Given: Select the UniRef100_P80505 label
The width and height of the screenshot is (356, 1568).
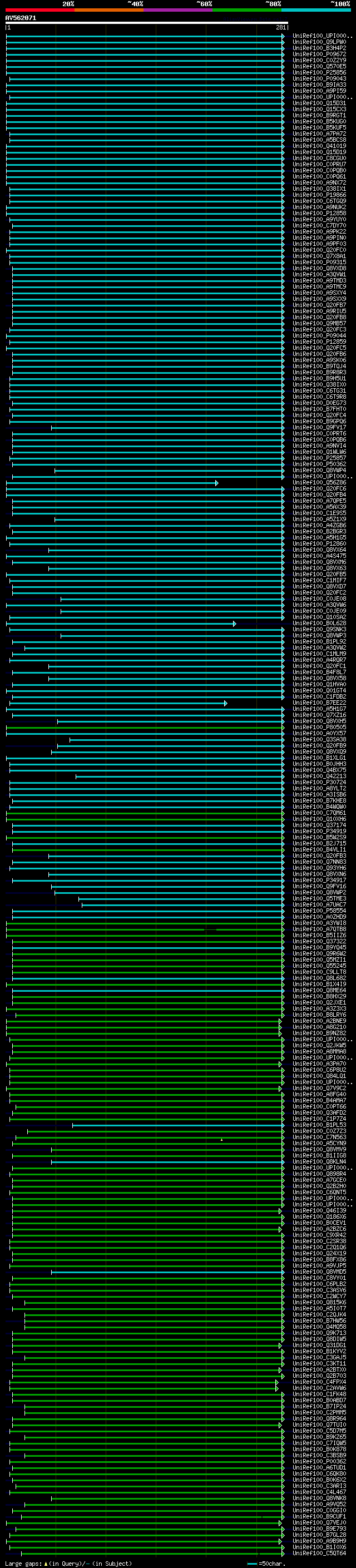Looking at the screenshot, I should (x=319, y=728).
